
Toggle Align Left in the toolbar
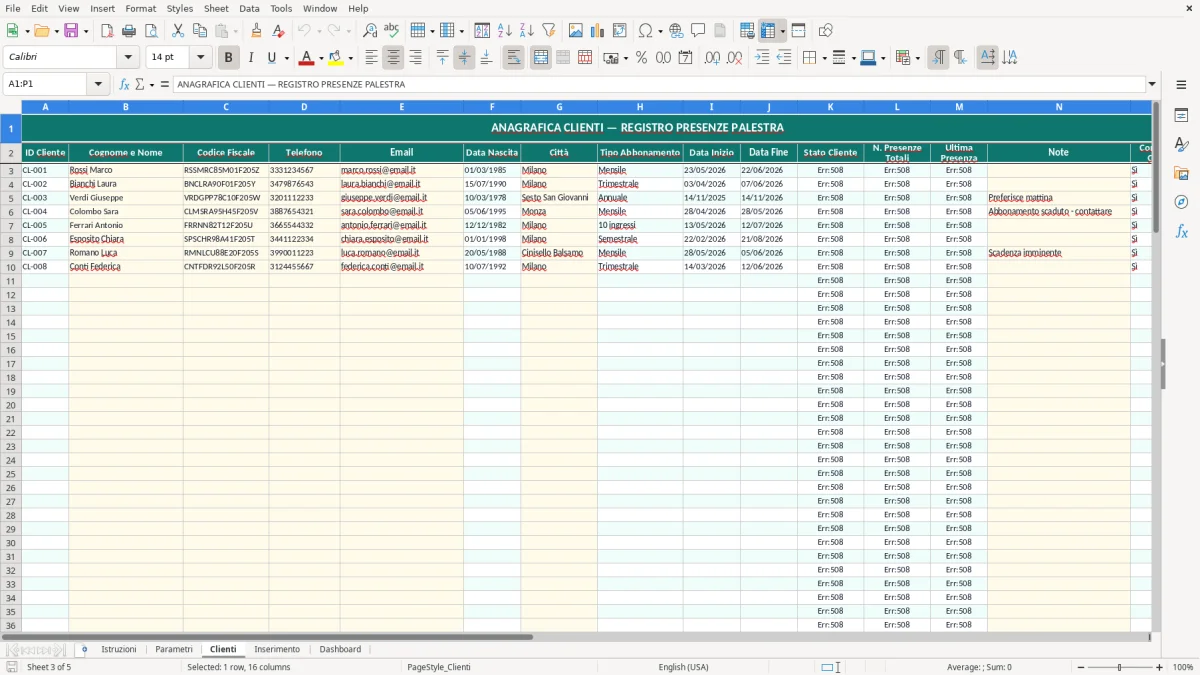371,58
